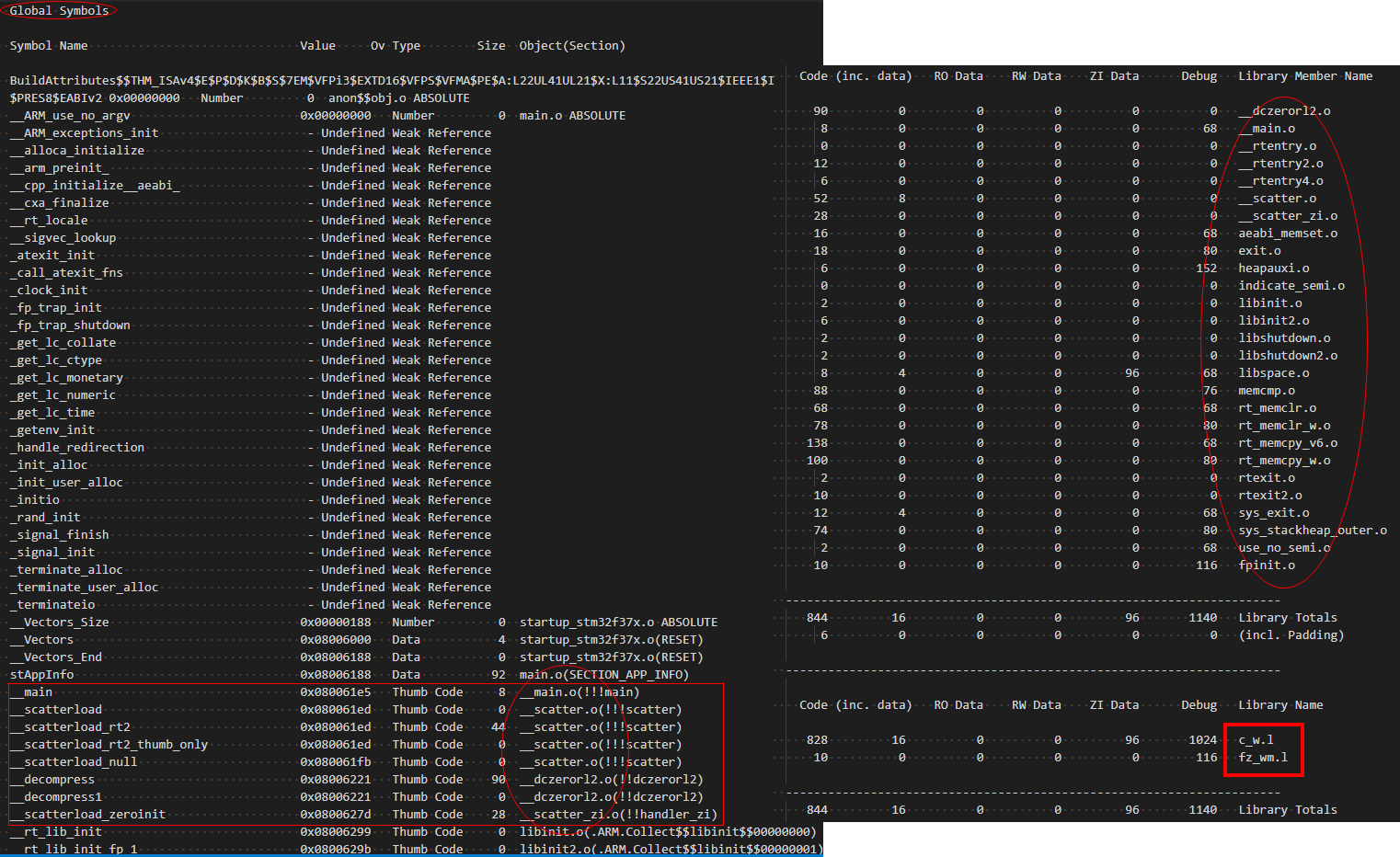1400x857 pixels.
Task: Click the sys_stackheap_outer.o entry
Action: click(1311, 530)
